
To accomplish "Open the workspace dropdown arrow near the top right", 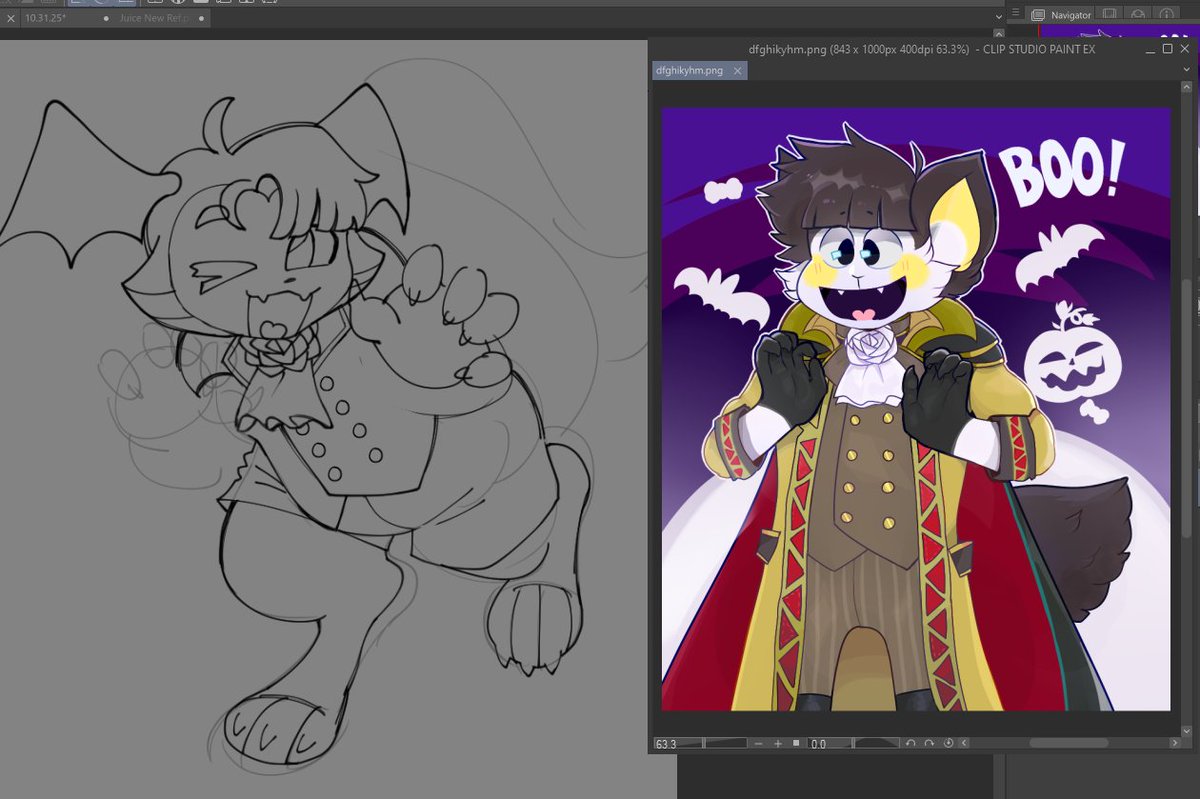I will coord(997,15).
